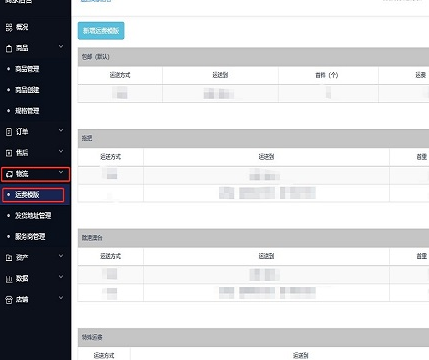Open 商品管理 in the sidebar
The image size is (429, 360).
point(27,69)
